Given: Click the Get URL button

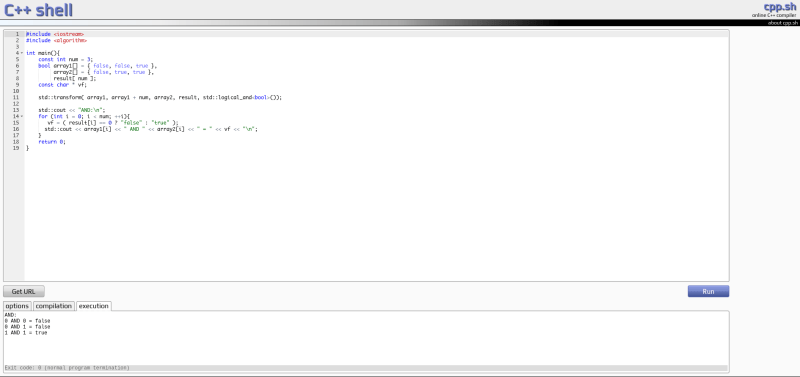Looking at the screenshot, I should click(23, 291).
